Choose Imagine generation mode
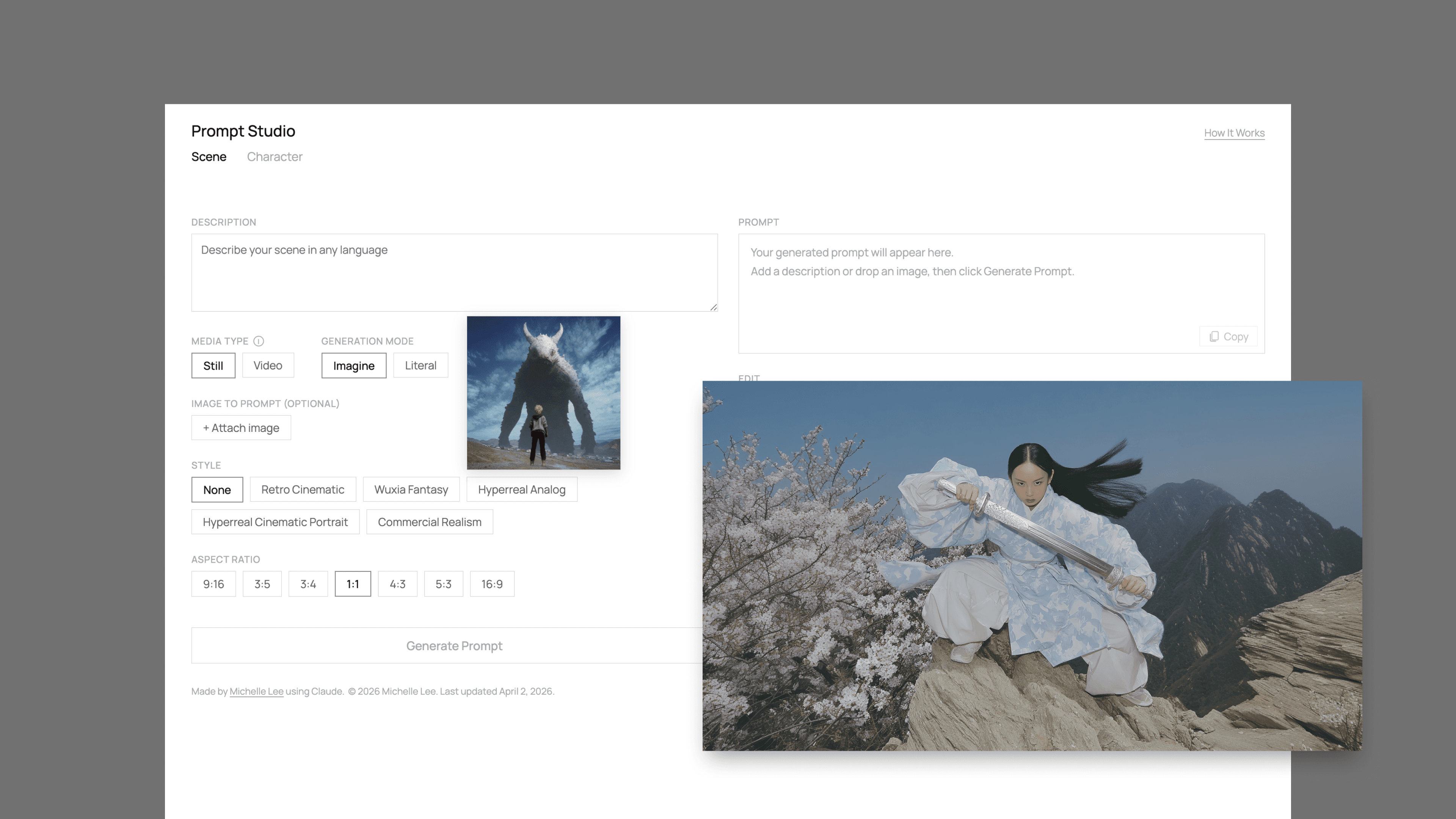Viewport: 1456px width, 819px height. [x=354, y=366]
